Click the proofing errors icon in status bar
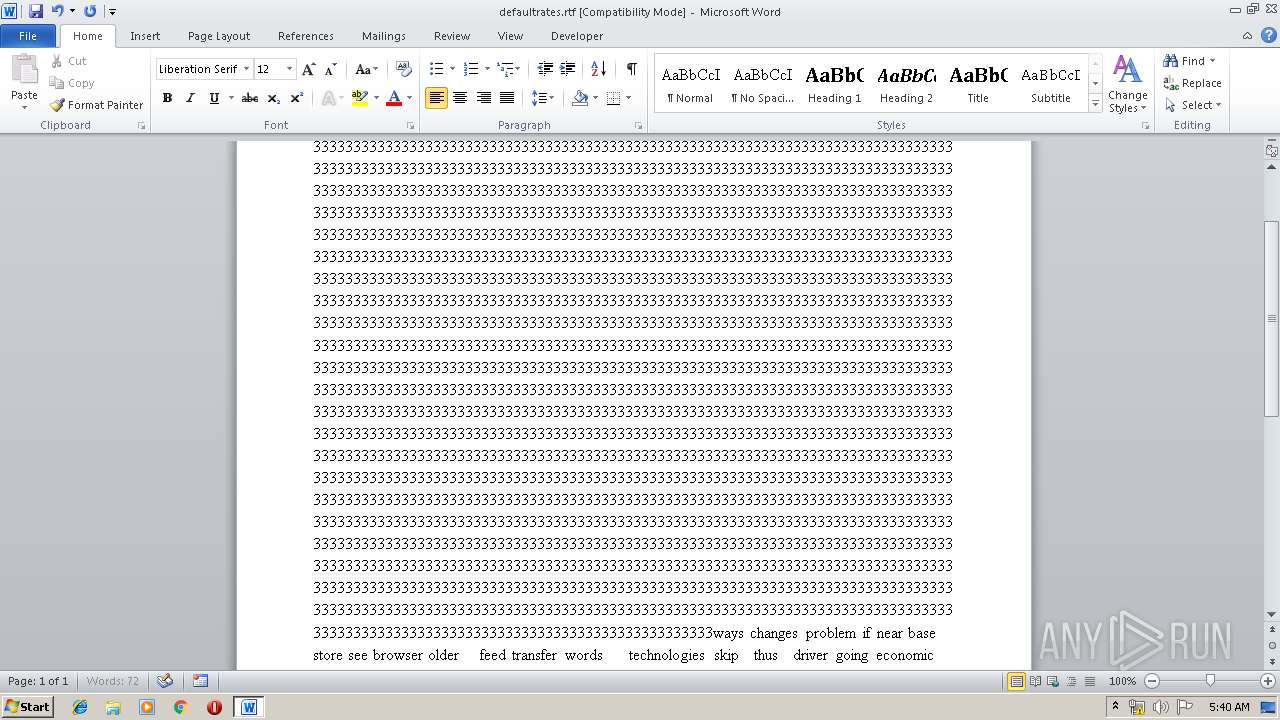The height and width of the screenshot is (720, 1280). [x=165, y=681]
